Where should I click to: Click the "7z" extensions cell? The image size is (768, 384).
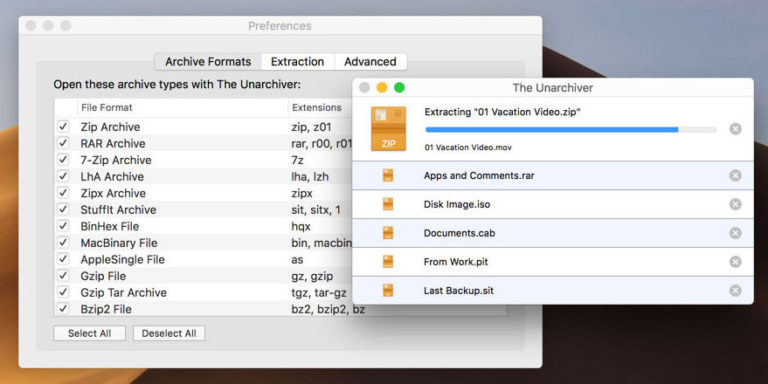click(297, 160)
